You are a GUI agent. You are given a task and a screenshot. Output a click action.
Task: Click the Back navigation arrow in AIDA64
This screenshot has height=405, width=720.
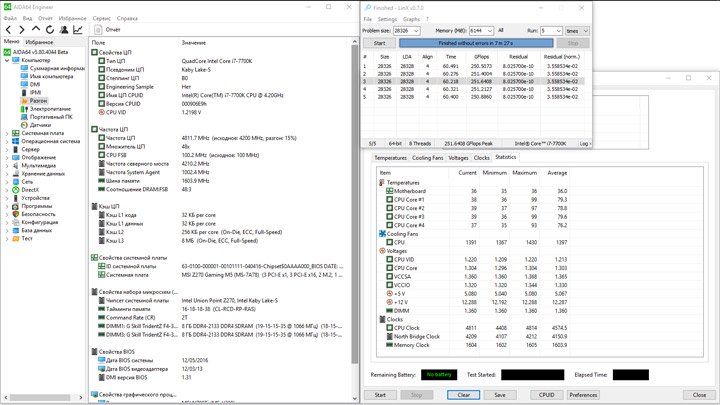[x=9, y=30]
